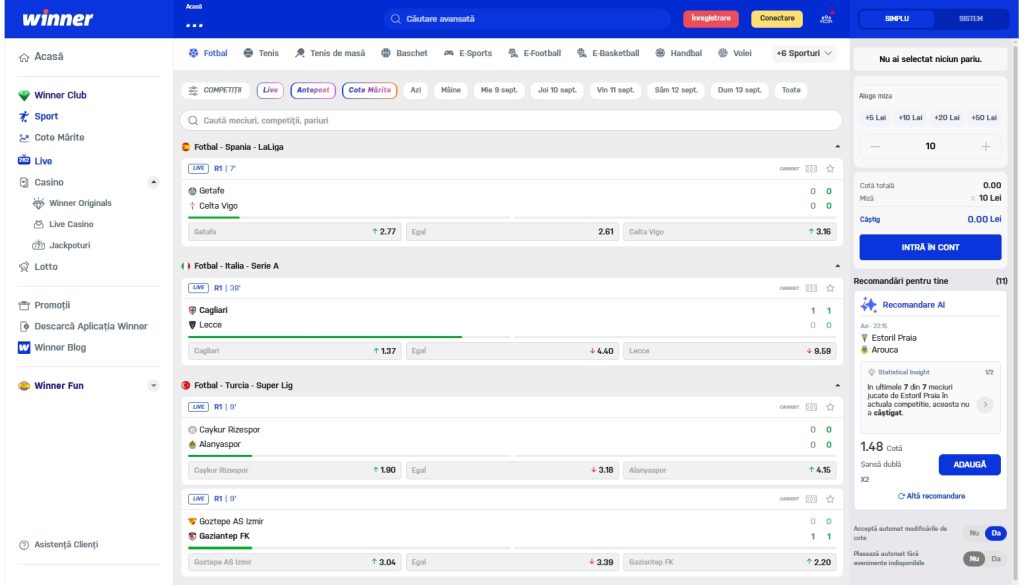This screenshot has width=1024, height=585.
Task: Click the Asistență Clienți help icon
Action: (x=24, y=545)
